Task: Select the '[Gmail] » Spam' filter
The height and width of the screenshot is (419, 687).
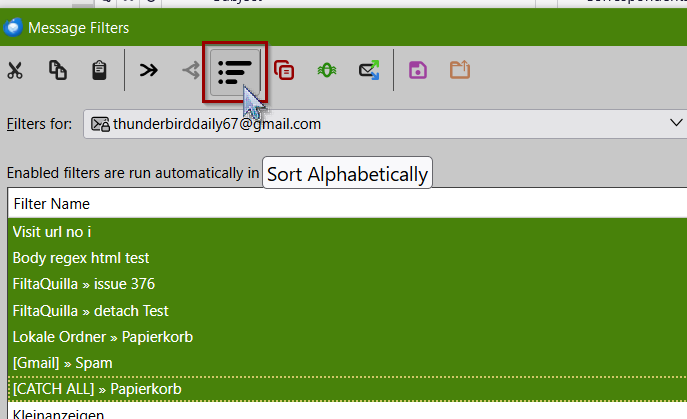Action: 347,363
